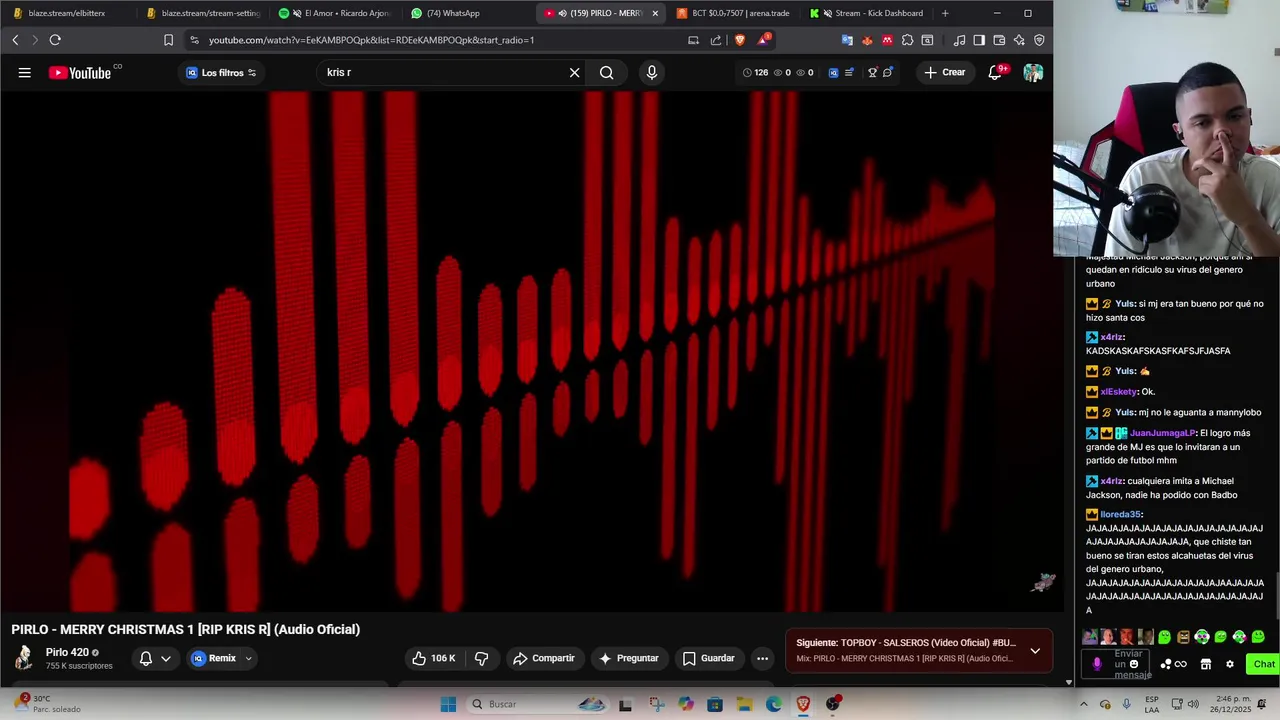Close the PIRLO YouTube tab
The image size is (1280, 720).
click(x=655, y=13)
